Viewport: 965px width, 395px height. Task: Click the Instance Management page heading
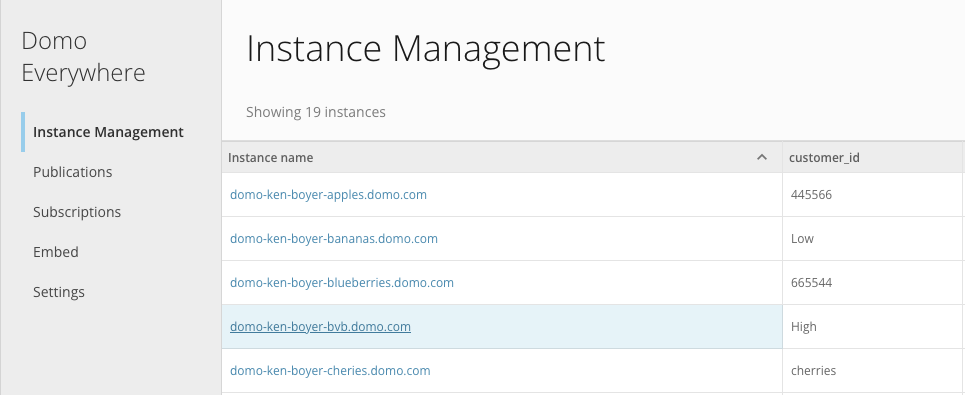click(426, 49)
